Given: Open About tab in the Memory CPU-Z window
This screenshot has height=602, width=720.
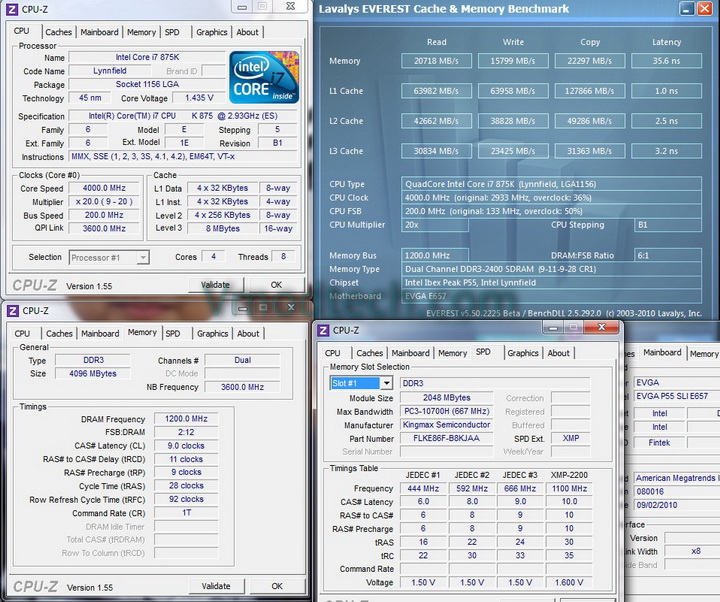Looking at the screenshot, I should point(248,333).
